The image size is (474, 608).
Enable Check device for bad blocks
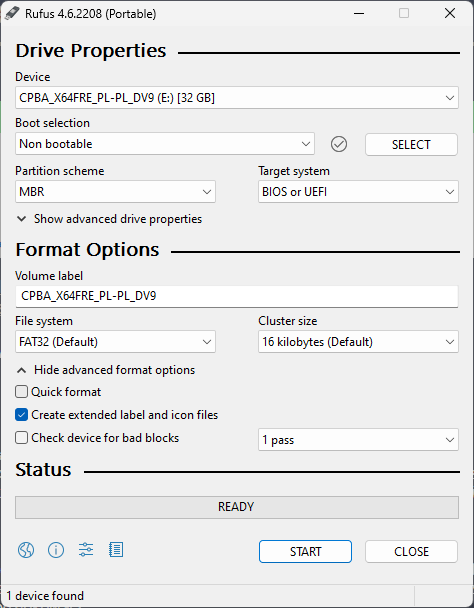click(21, 438)
